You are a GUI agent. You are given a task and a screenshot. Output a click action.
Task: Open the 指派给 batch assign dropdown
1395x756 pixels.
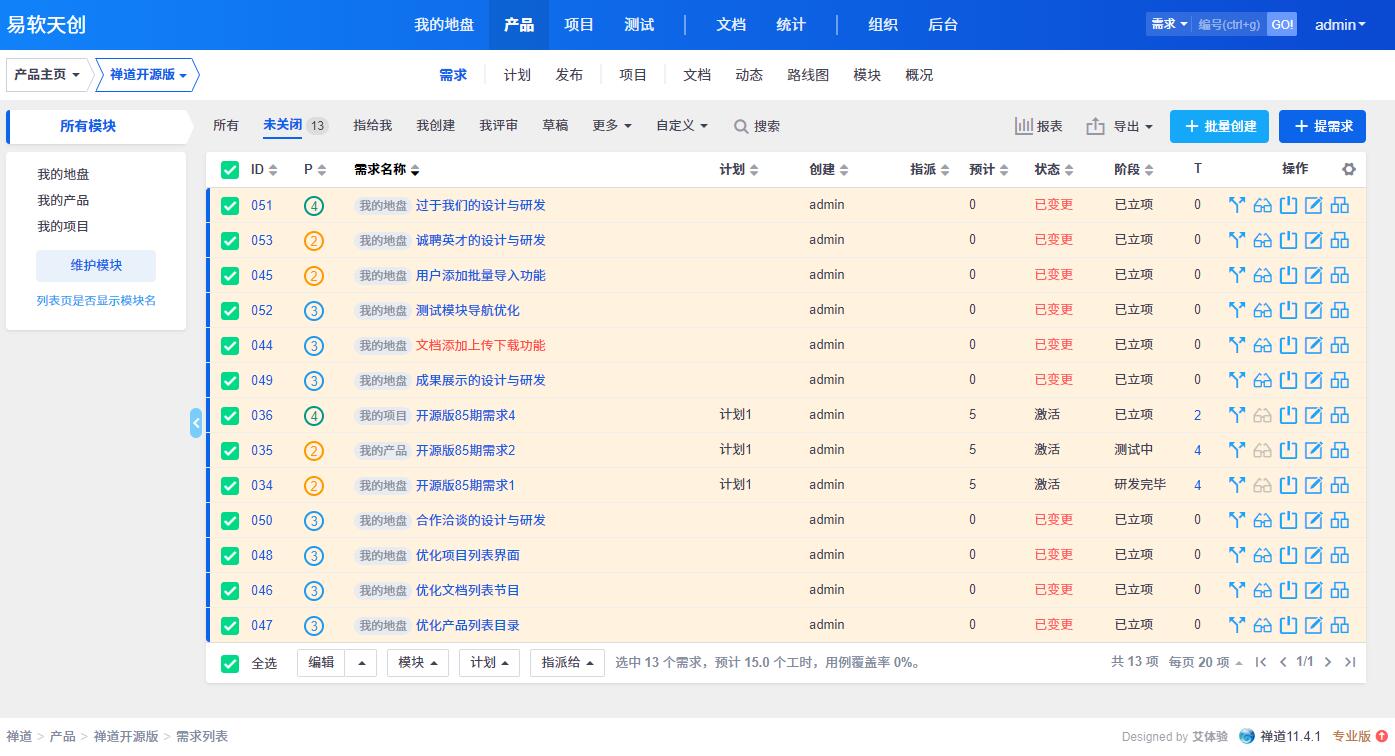pyautogui.click(x=568, y=662)
